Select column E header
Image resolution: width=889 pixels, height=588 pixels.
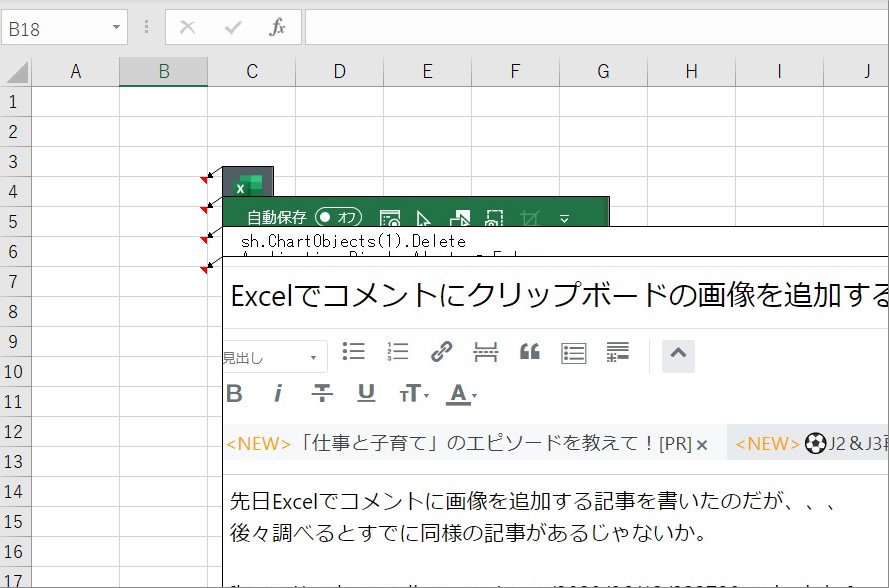(x=427, y=71)
